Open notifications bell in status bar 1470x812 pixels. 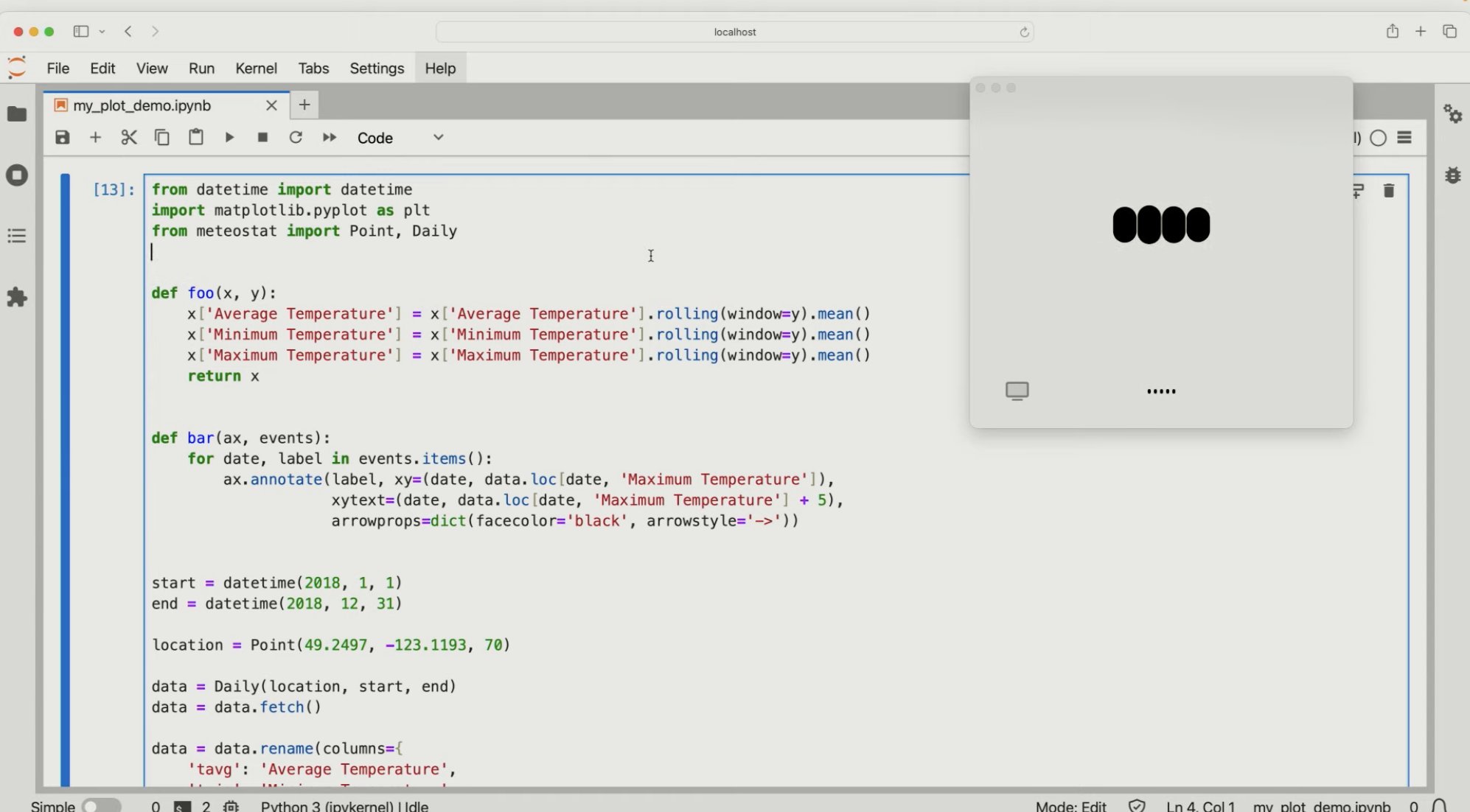[x=1440, y=806]
